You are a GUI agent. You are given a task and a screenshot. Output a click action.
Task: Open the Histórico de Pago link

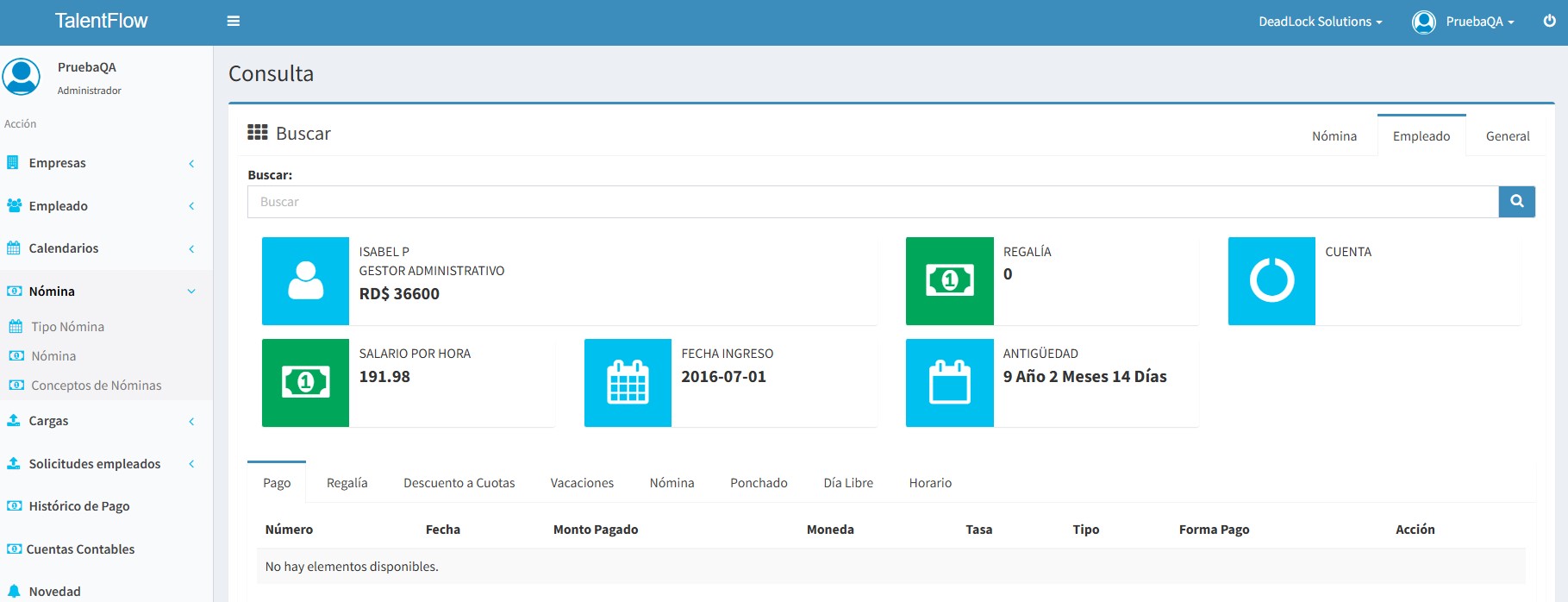(x=79, y=505)
